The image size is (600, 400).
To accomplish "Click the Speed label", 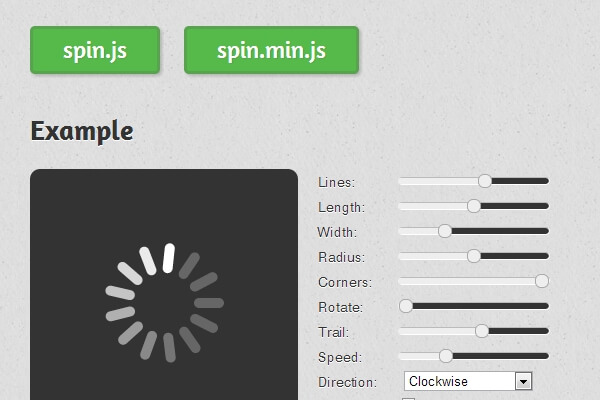I will click(339, 357).
